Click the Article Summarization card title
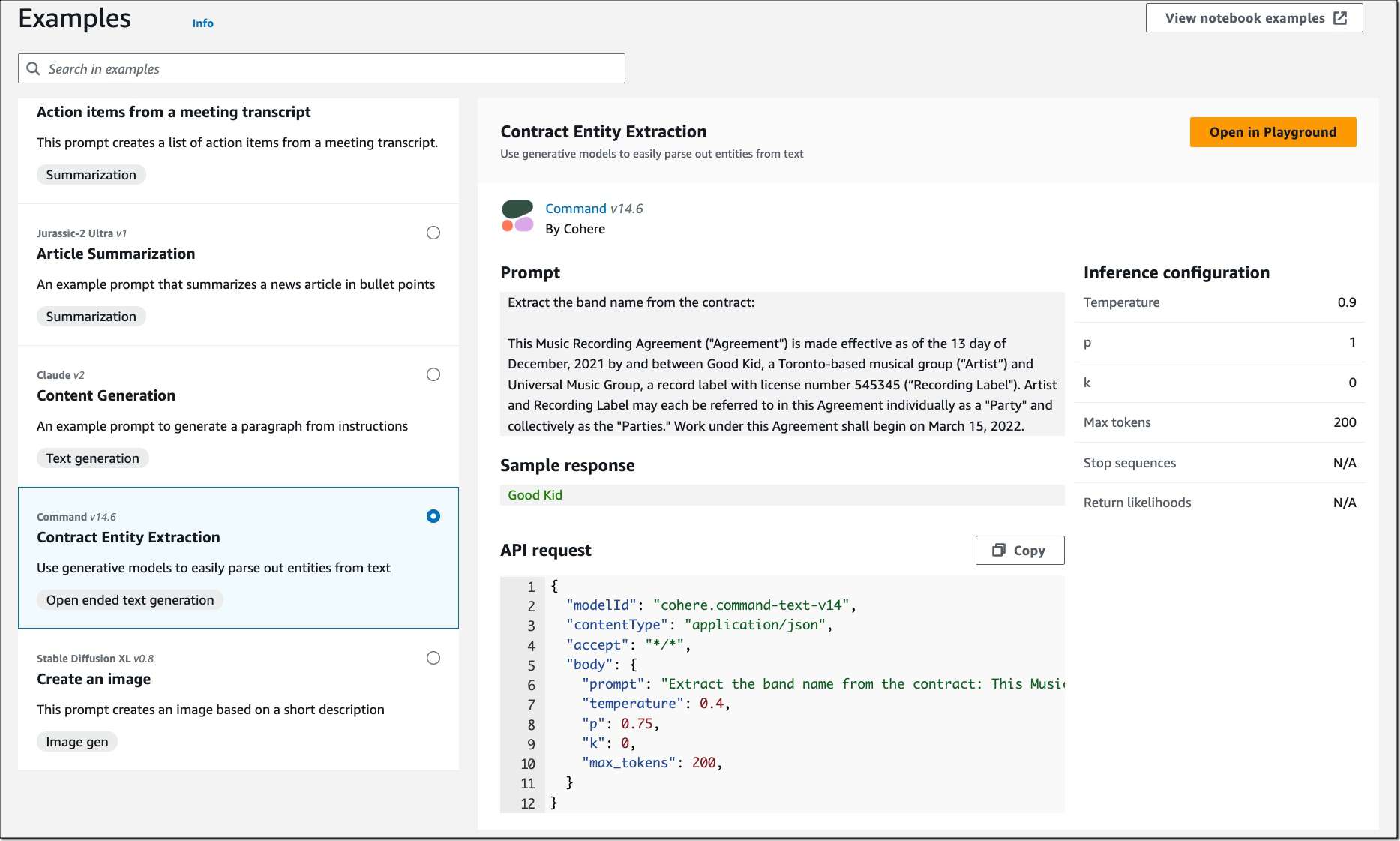 pos(115,254)
